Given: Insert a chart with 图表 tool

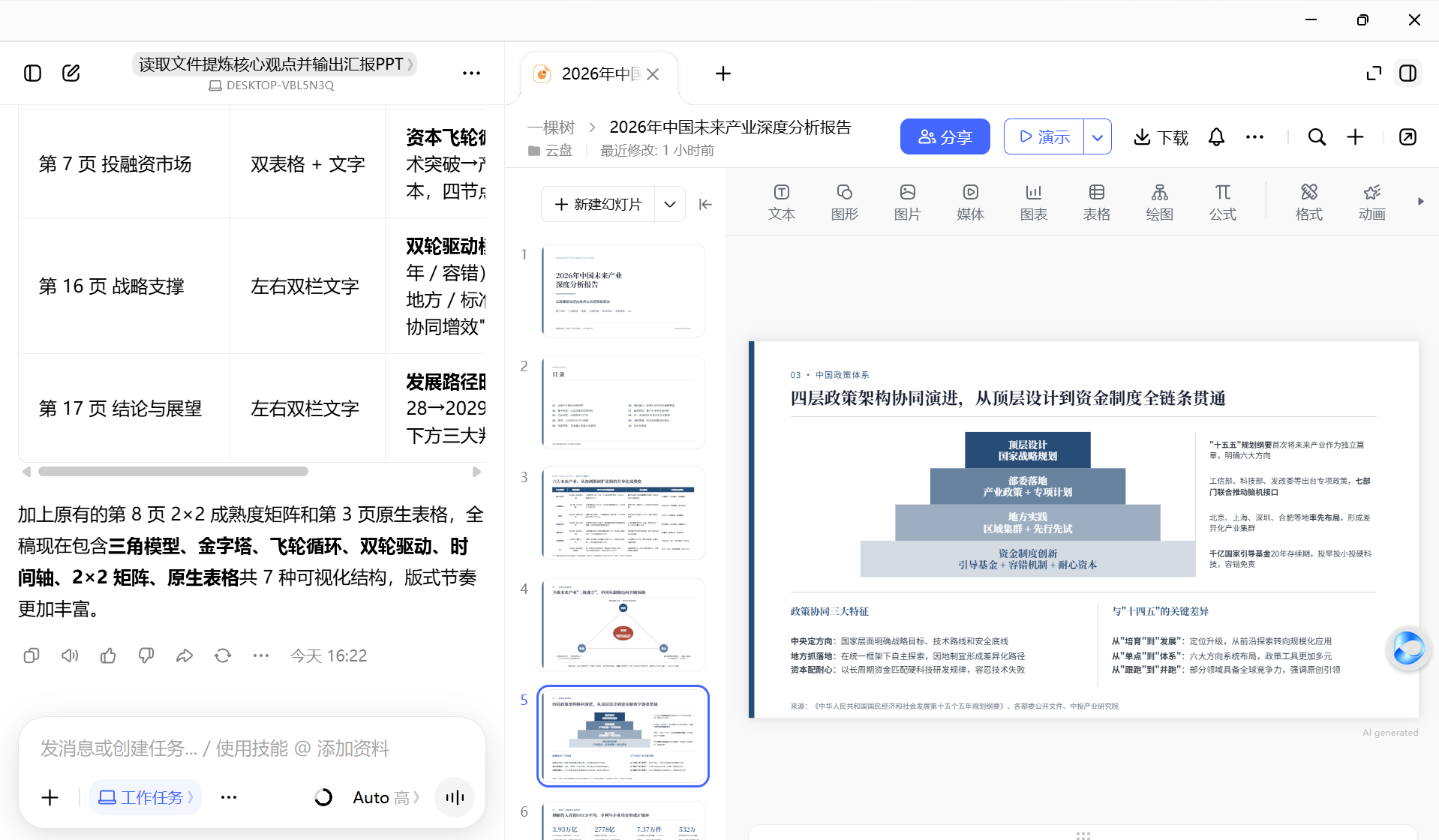Looking at the screenshot, I should click(x=1033, y=202).
